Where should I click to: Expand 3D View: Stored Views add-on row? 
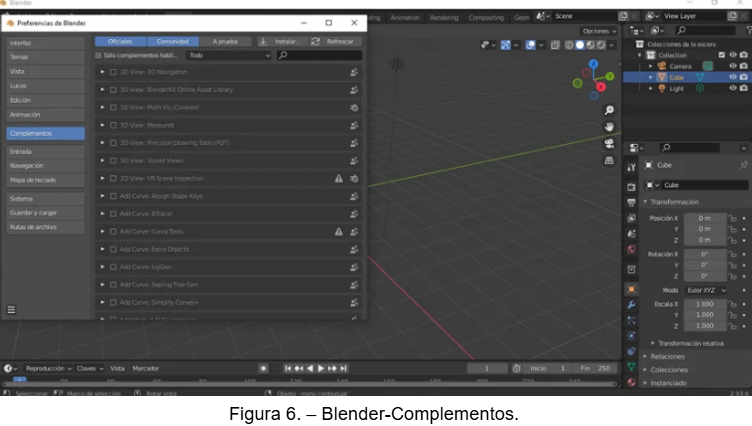coord(102,161)
